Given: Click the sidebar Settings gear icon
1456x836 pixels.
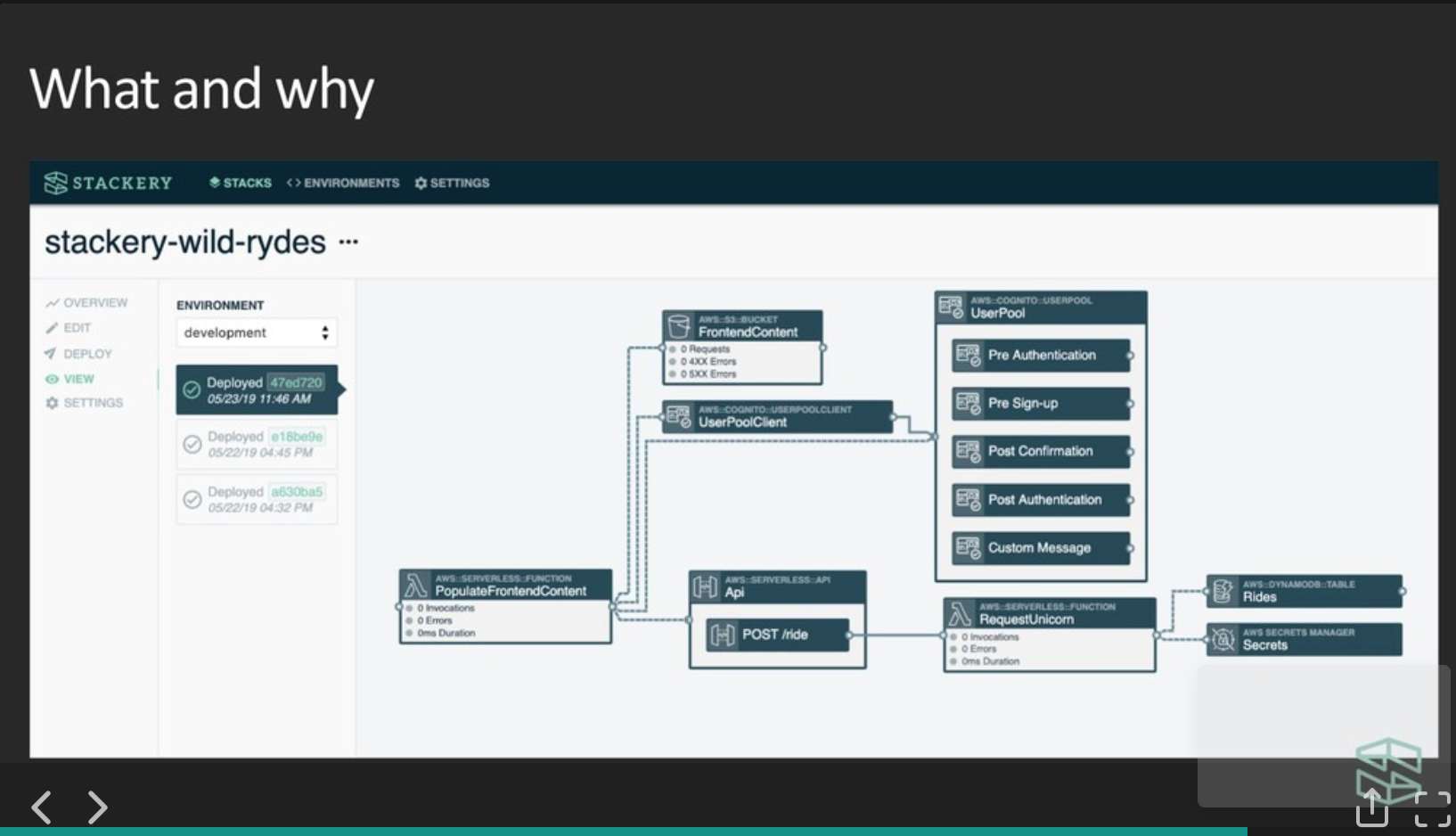Looking at the screenshot, I should [52, 403].
